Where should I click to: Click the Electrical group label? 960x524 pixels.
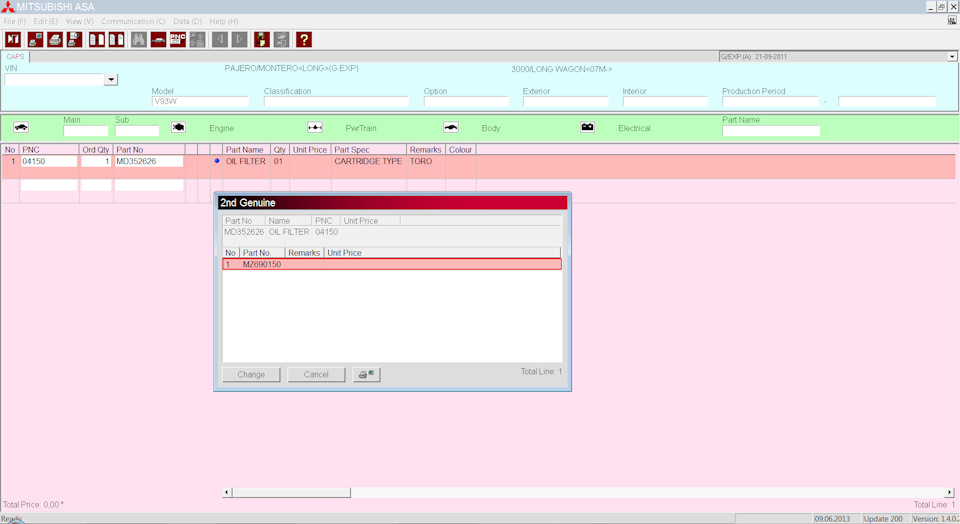[x=634, y=128]
